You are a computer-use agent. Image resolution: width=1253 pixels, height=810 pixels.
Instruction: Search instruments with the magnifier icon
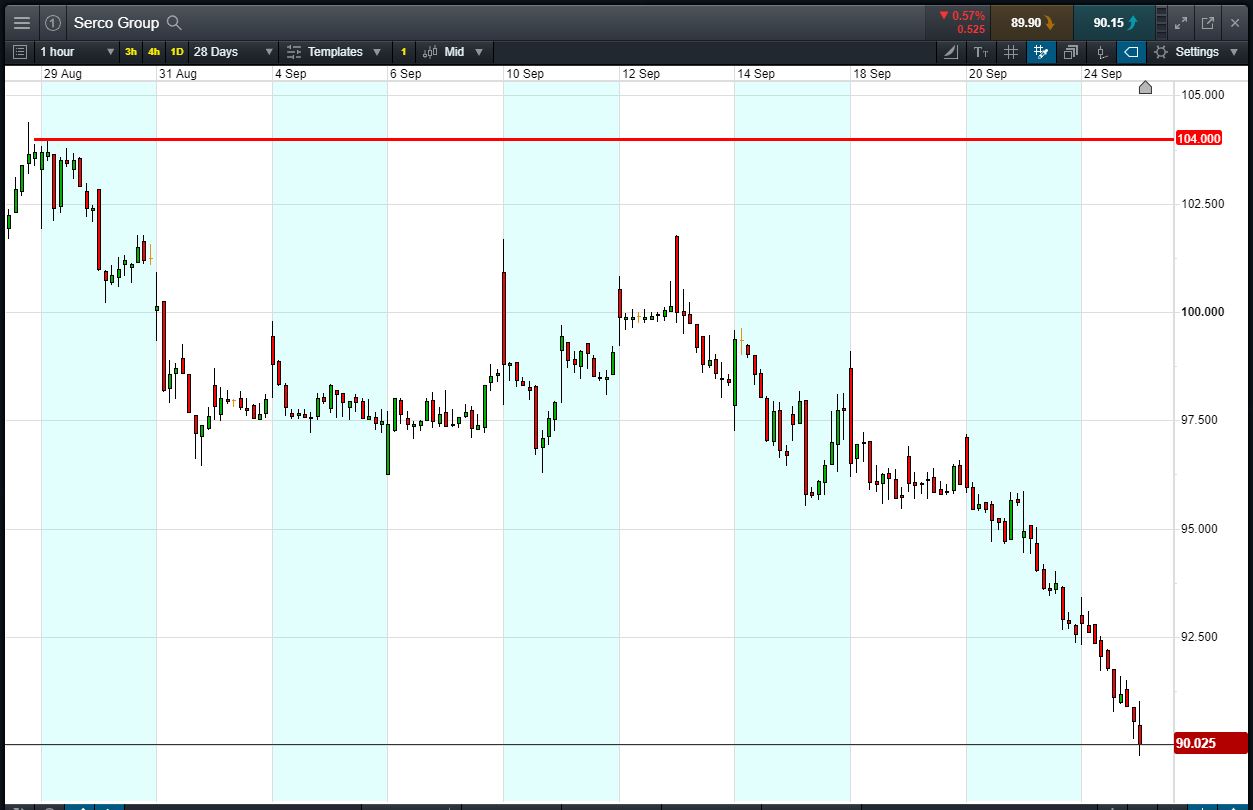pyautogui.click(x=174, y=22)
